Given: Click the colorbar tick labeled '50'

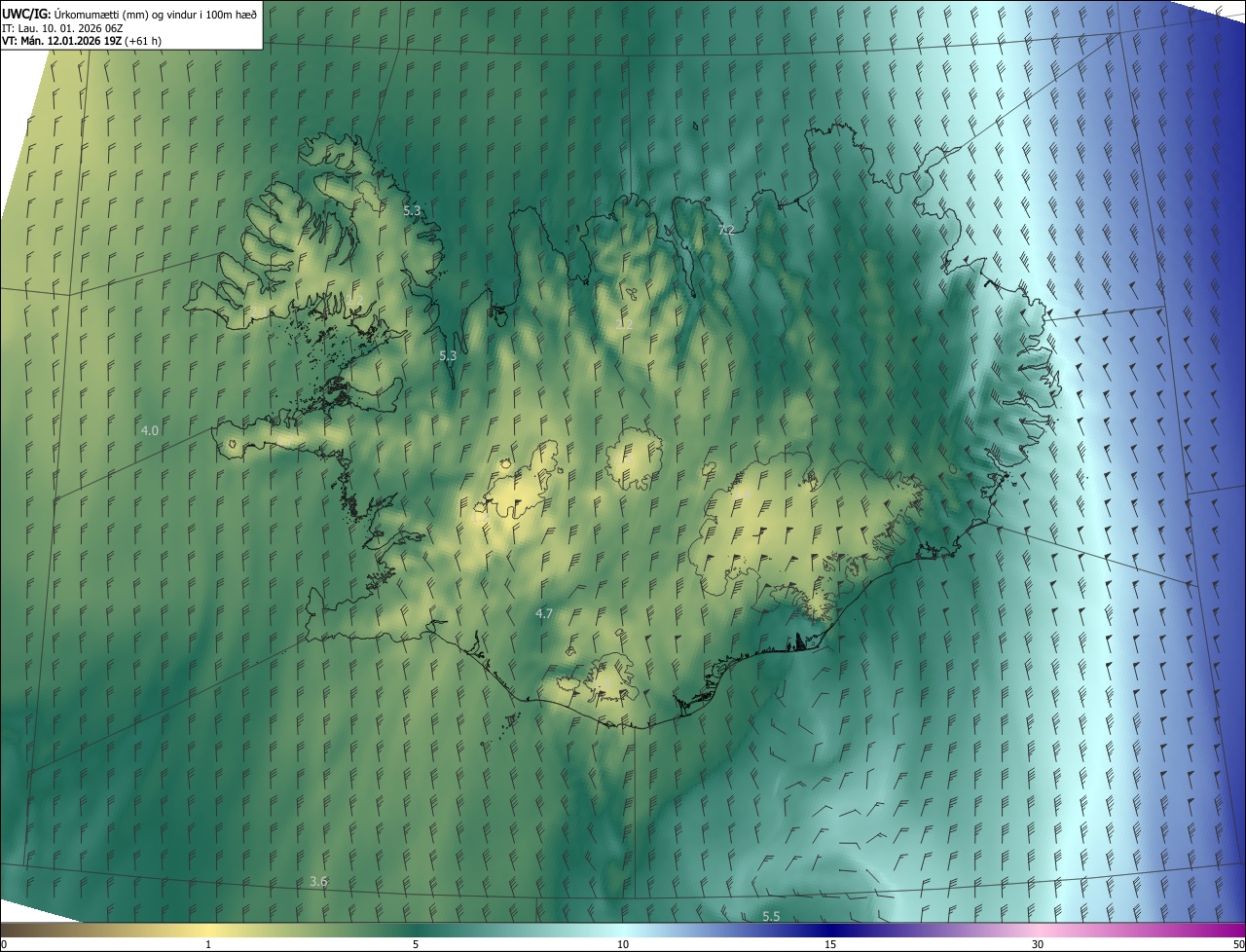Looking at the screenshot, I should tap(1238, 944).
